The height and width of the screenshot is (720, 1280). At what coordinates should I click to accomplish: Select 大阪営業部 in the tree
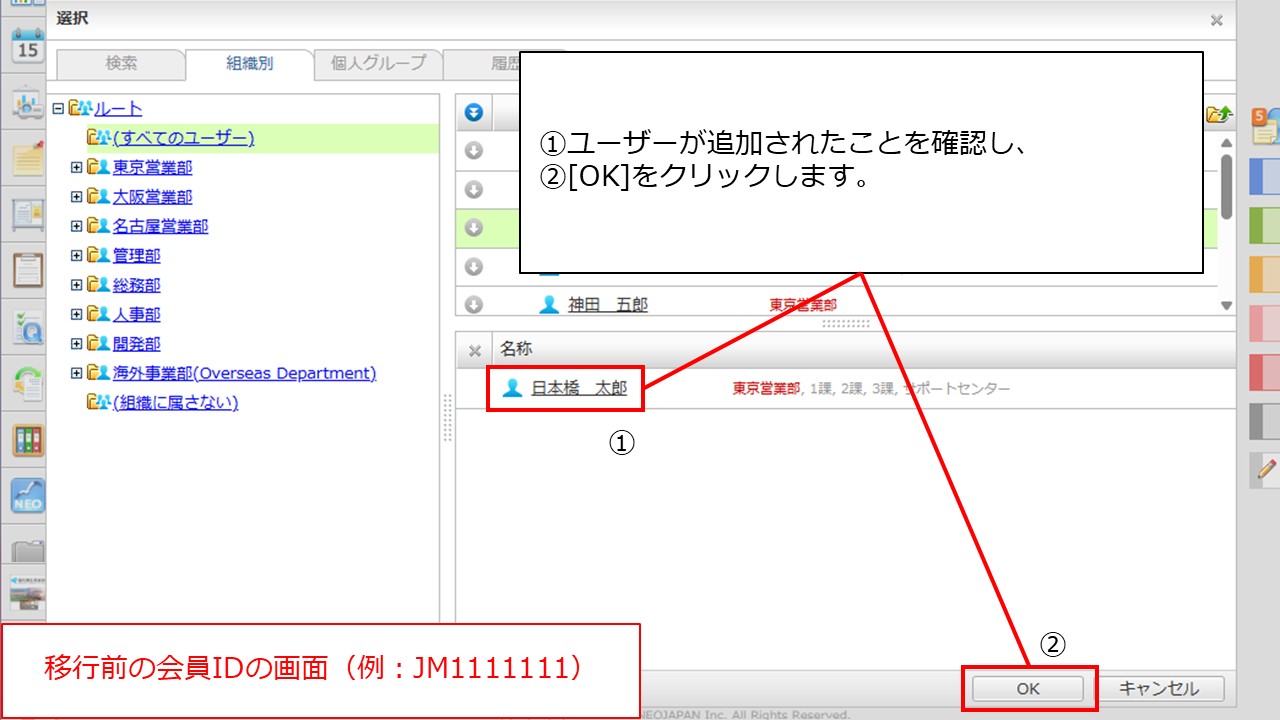click(x=153, y=197)
